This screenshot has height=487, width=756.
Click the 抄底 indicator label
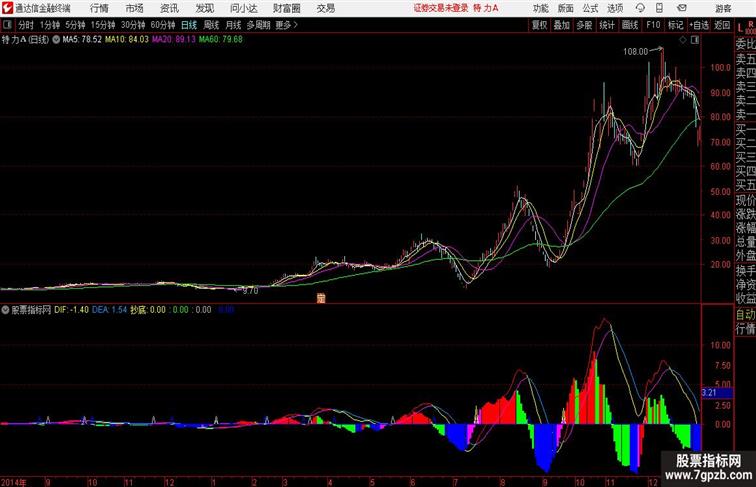[x=138, y=310]
